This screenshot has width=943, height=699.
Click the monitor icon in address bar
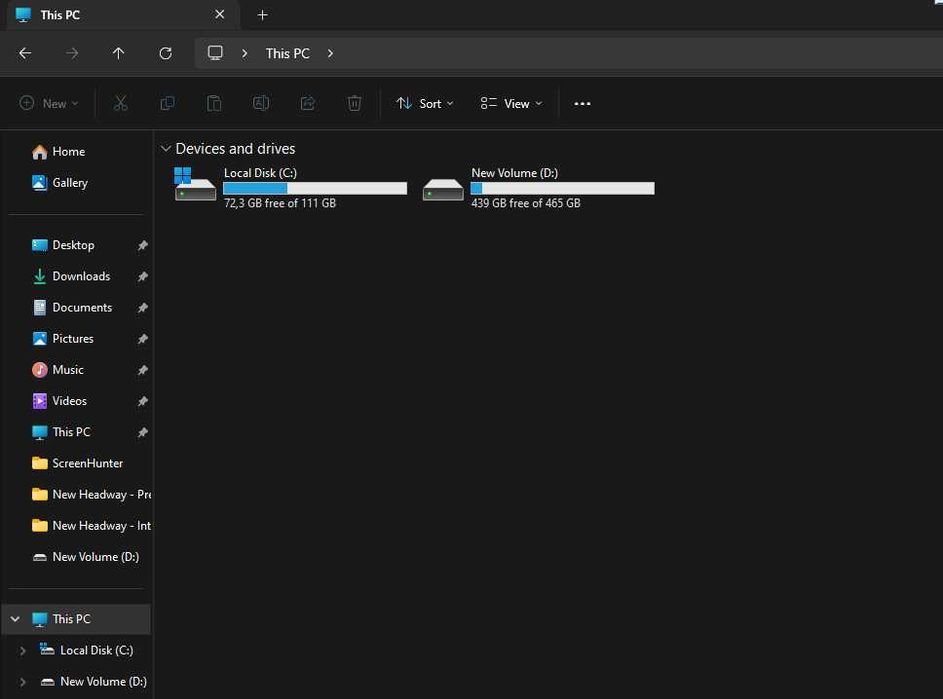tap(215, 53)
